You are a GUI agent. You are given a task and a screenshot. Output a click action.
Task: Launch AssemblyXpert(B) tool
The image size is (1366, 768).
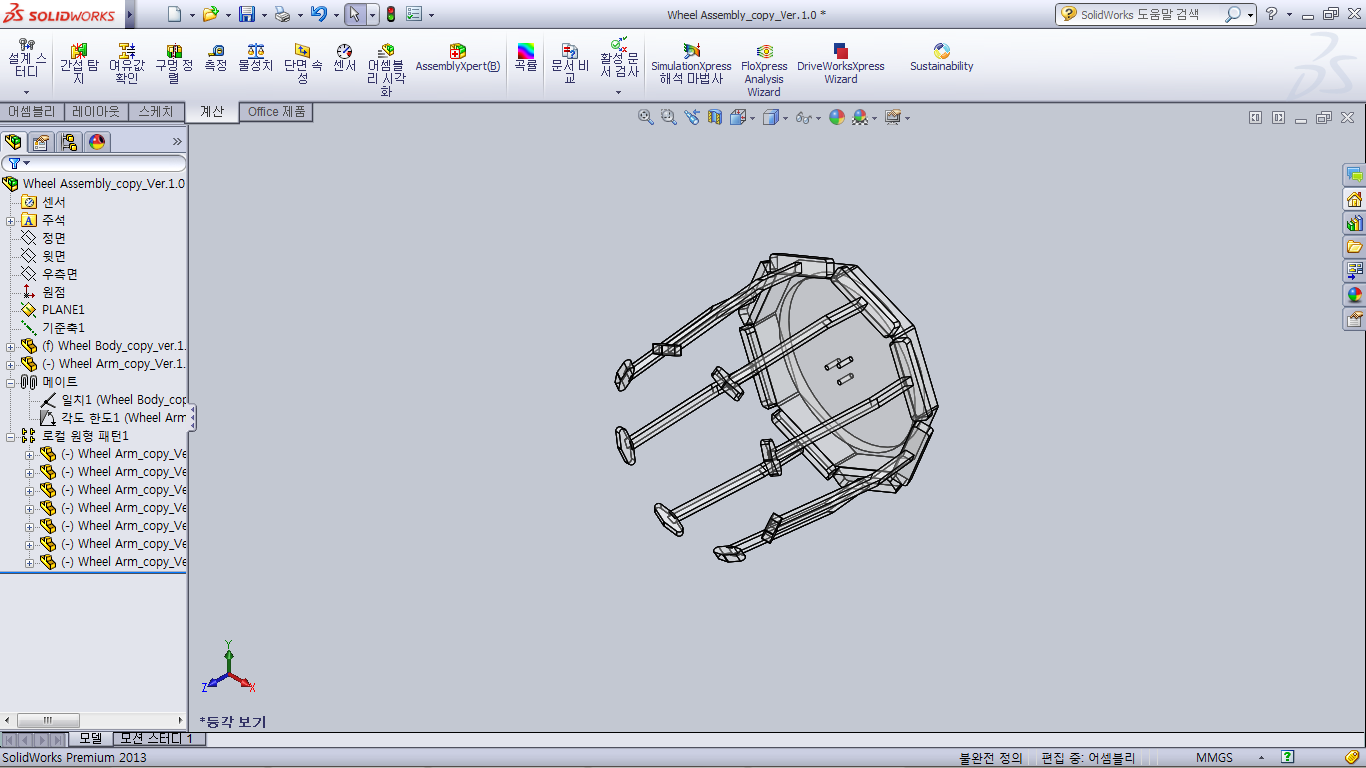[x=457, y=58]
